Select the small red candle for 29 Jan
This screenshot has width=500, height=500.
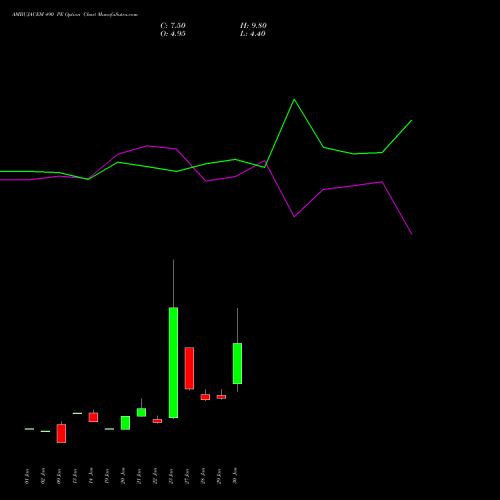[221, 397]
